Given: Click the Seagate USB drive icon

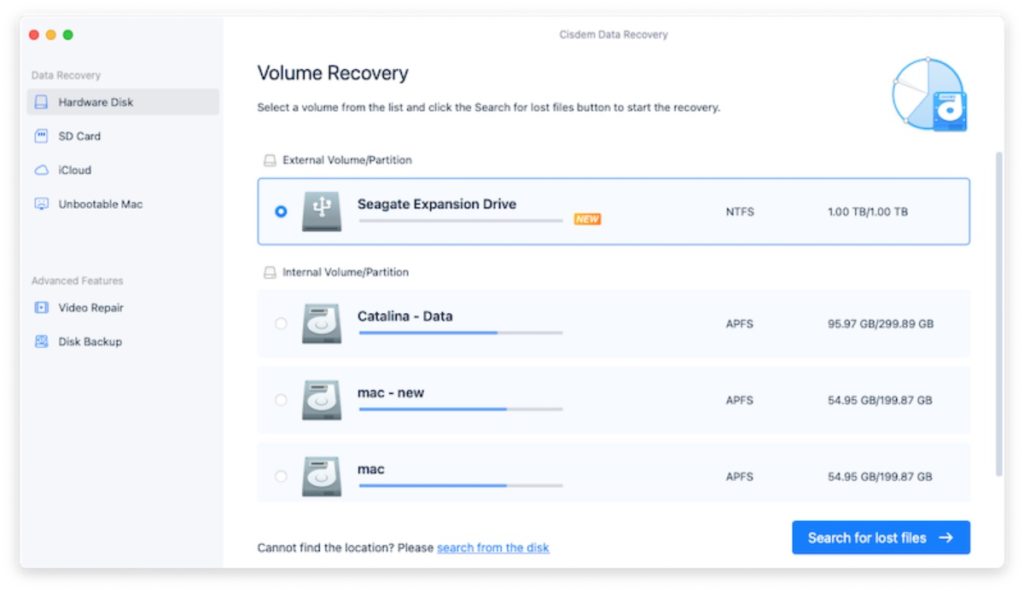Looking at the screenshot, I should pyautogui.click(x=321, y=212).
